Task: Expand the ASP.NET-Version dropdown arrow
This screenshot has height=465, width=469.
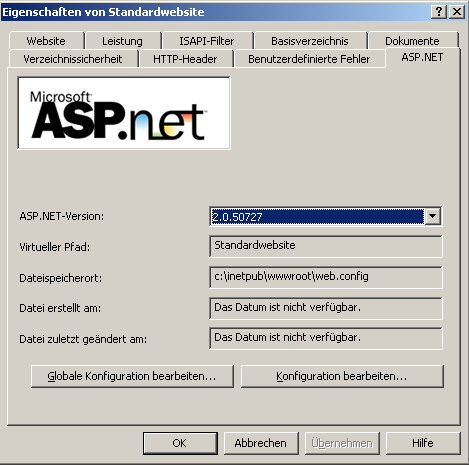Action: tap(433, 216)
